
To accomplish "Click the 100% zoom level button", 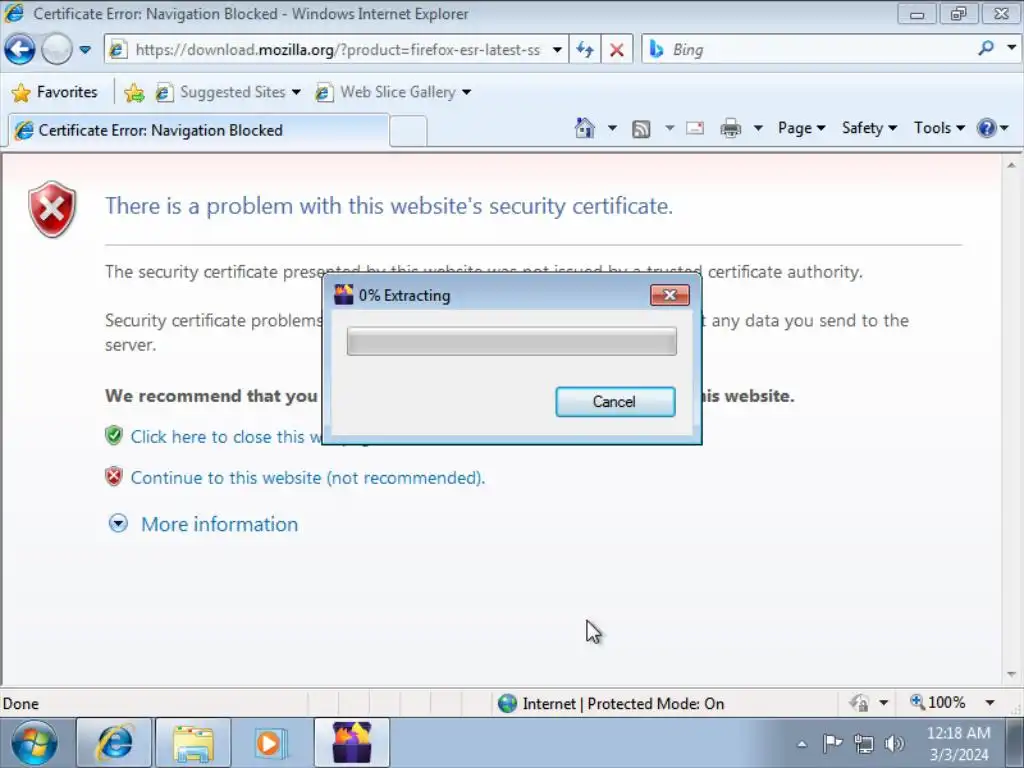I will point(938,703).
